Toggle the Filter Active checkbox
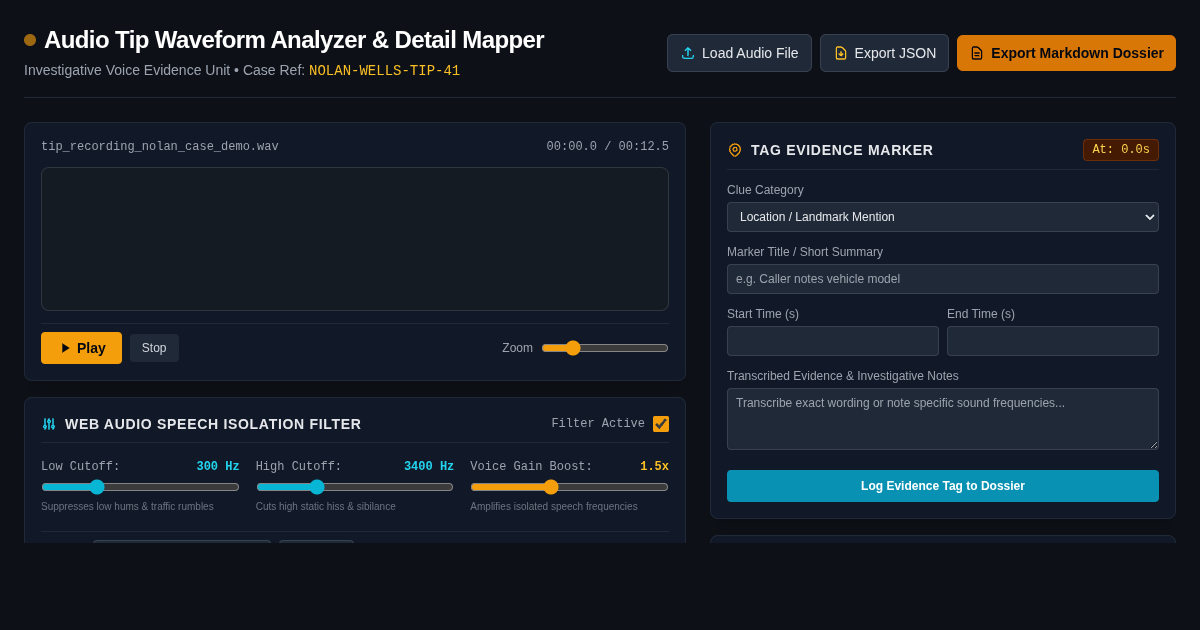 661,424
